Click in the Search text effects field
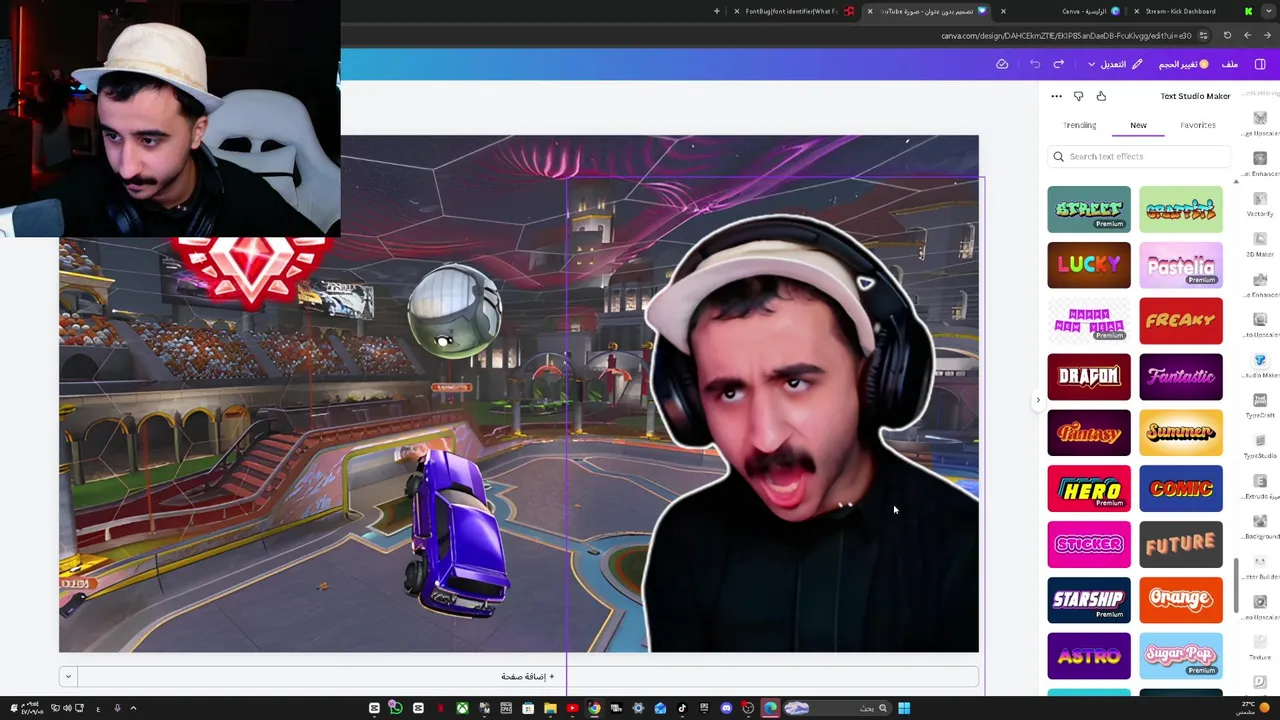The width and height of the screenshot is (1280, 720). click(1140, 156)
